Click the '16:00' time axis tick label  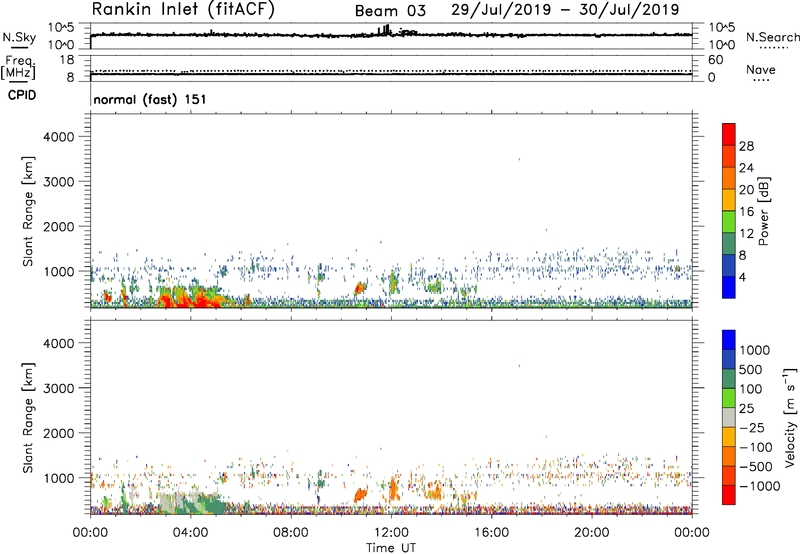(x=491, y=533)
